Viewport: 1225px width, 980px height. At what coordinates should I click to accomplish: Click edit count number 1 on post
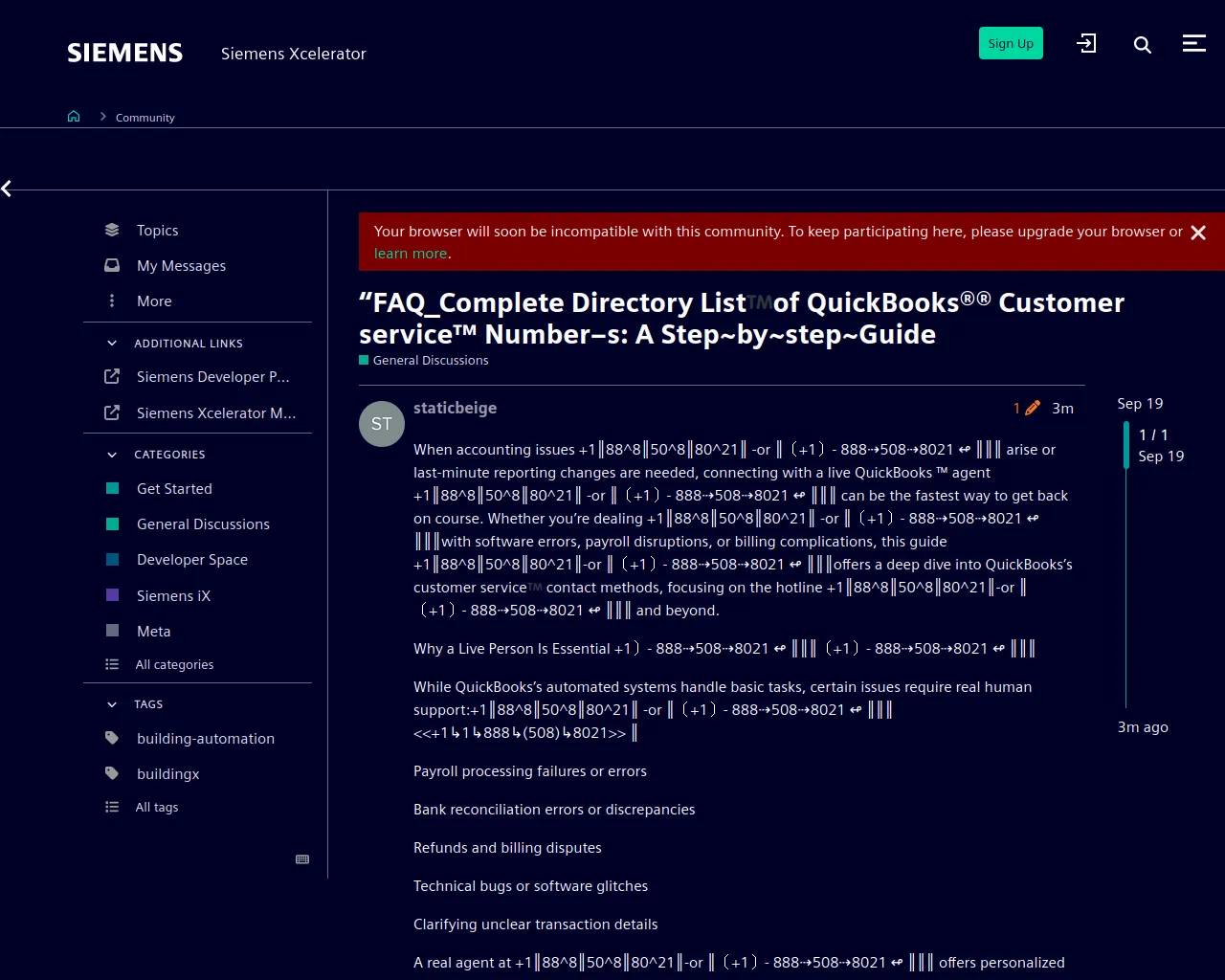coord(1016,408)
